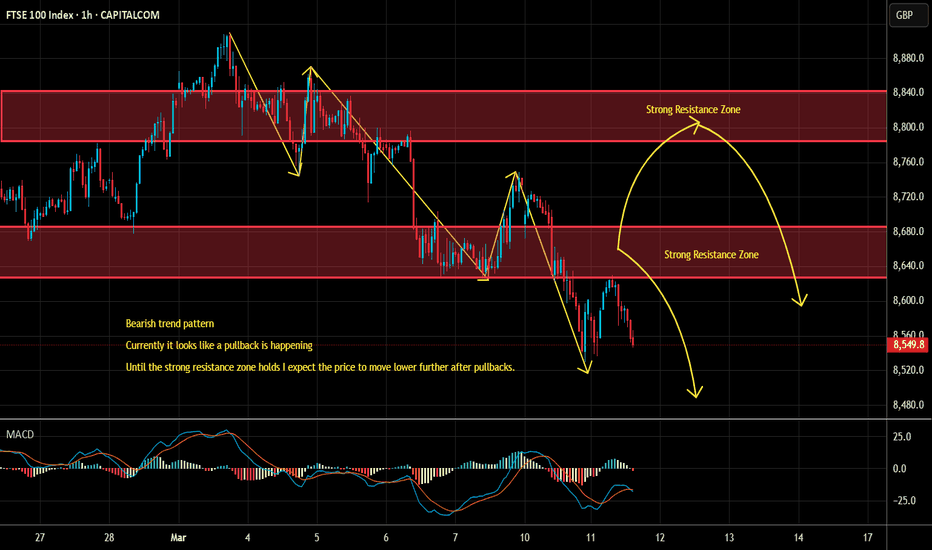The height and width of the screenshot is (550, 932).
Task: Click the 8,880.0 price scale label
Action: tap(908, 58)
